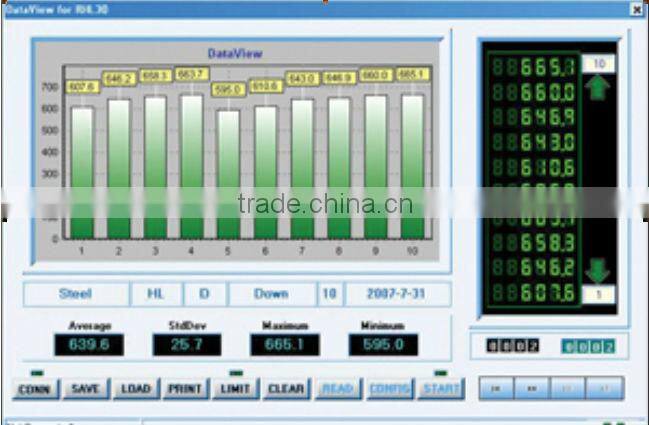Close the DataView window

tap(636, 8)
